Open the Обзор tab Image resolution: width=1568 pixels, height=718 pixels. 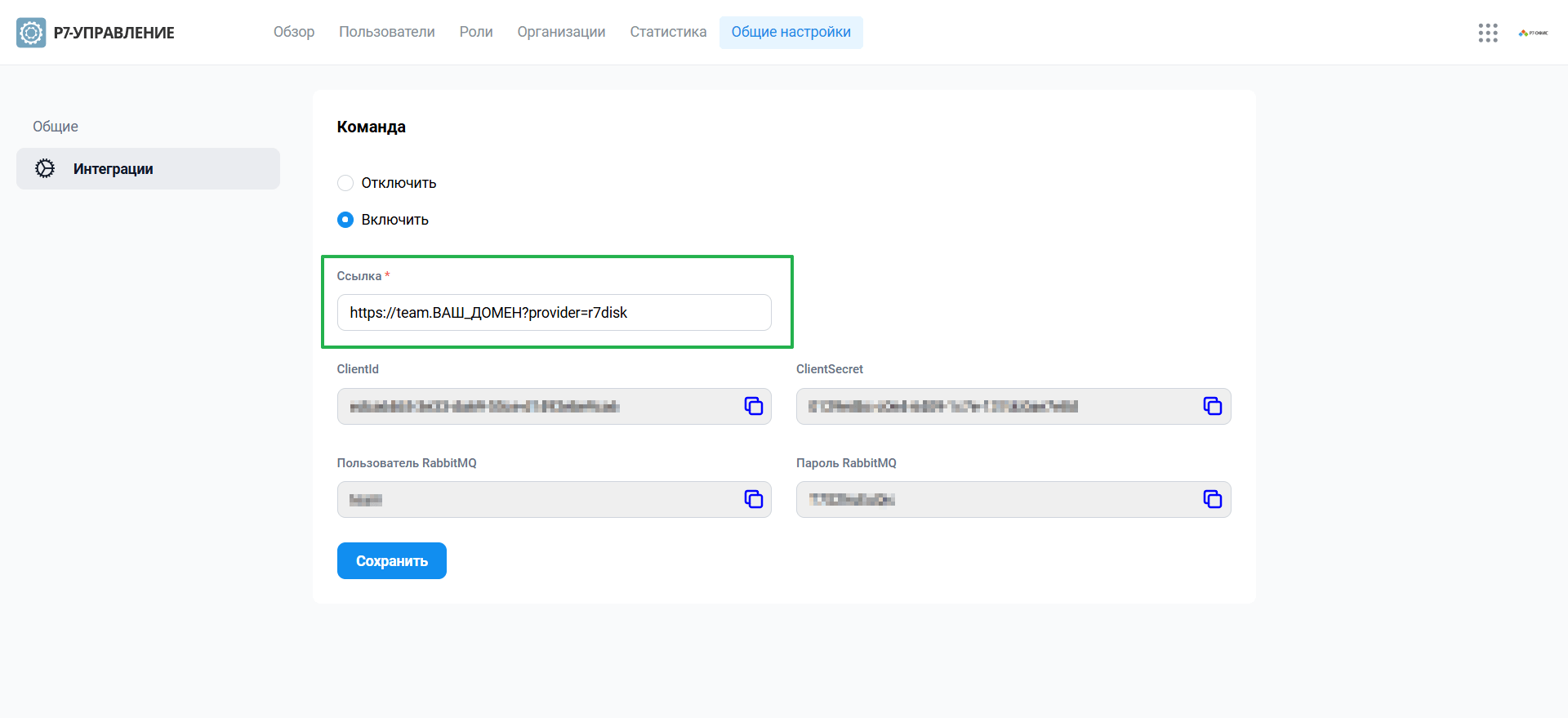coord(294,32)
